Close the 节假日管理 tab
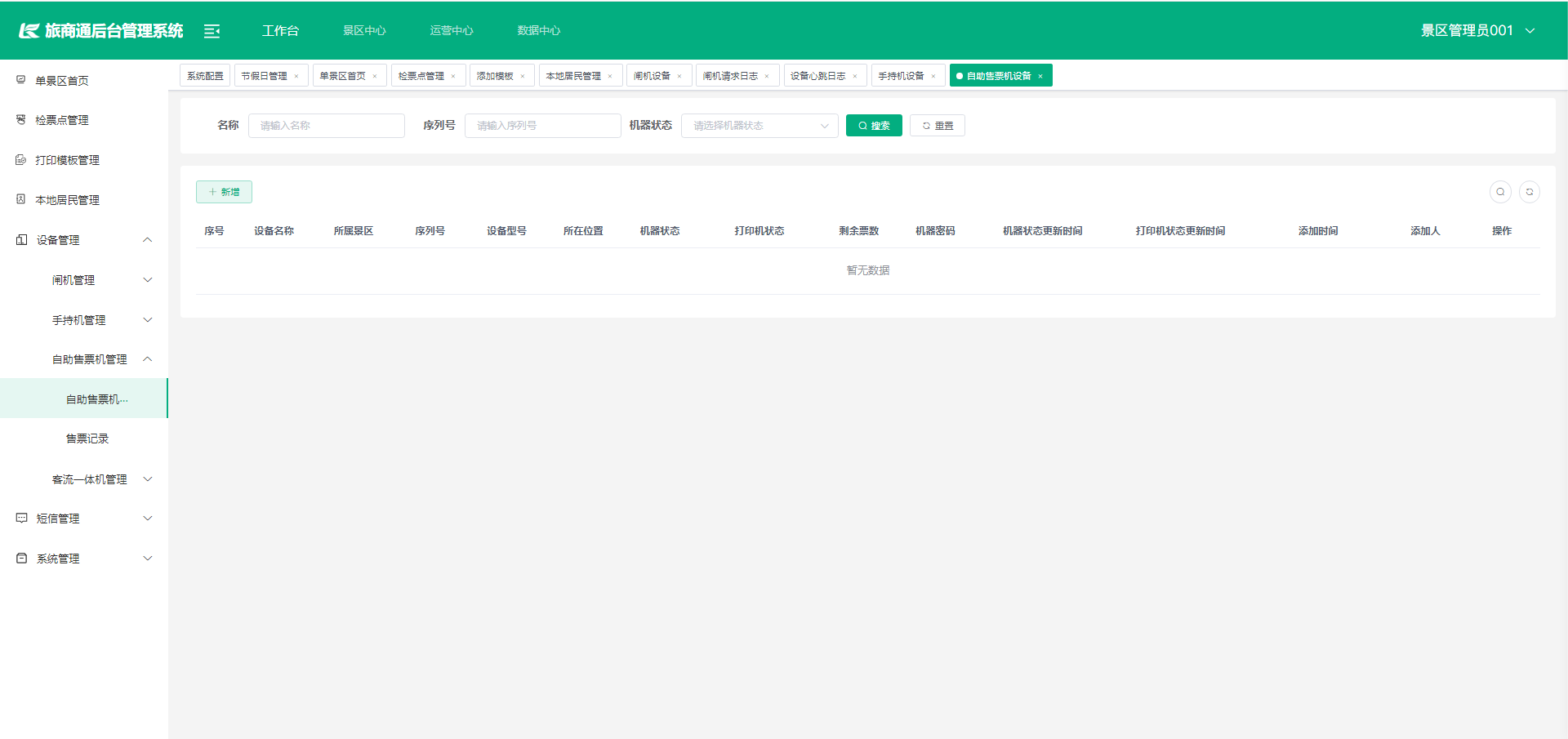Image resolution: width=1568 pixels, height=739 pixels. 296,76
